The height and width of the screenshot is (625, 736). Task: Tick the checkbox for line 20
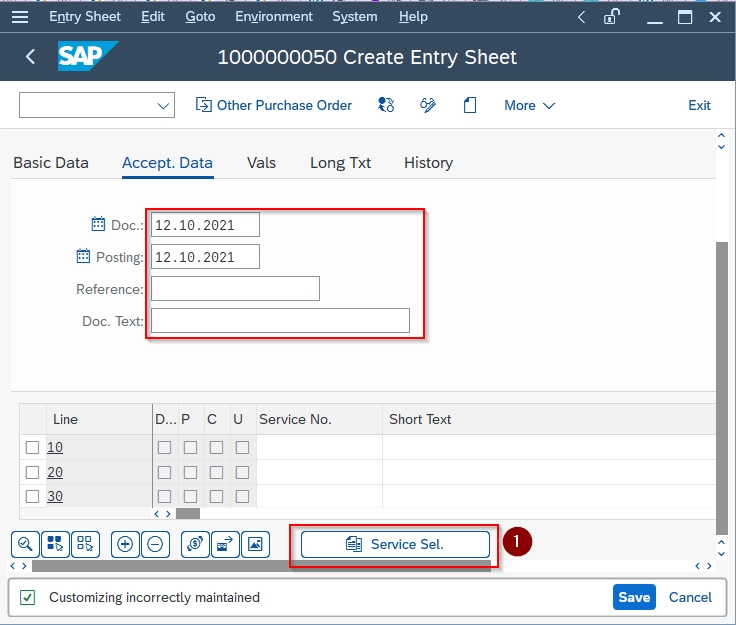click(33, 472)
